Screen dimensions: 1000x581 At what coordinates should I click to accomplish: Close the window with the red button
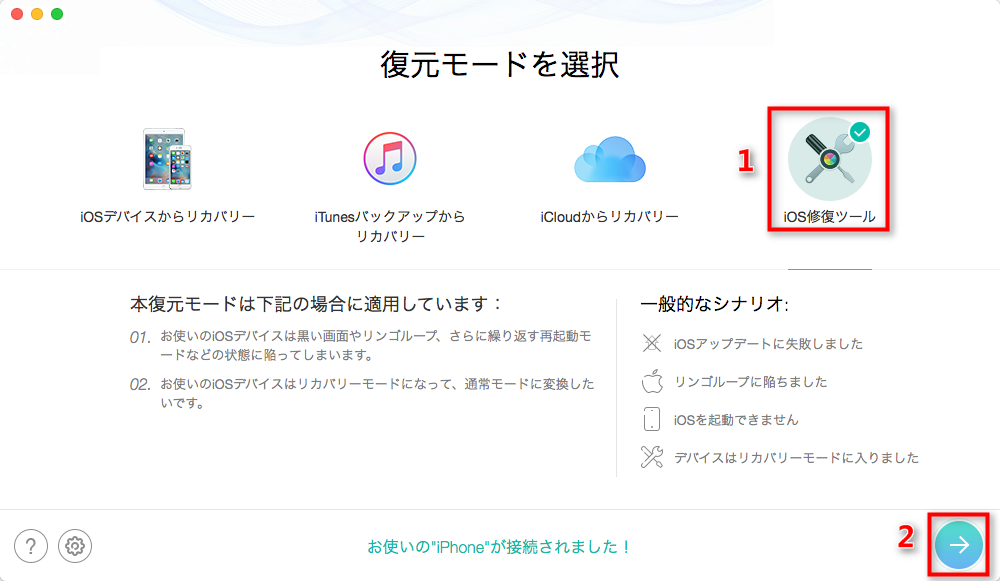point(17,14)
